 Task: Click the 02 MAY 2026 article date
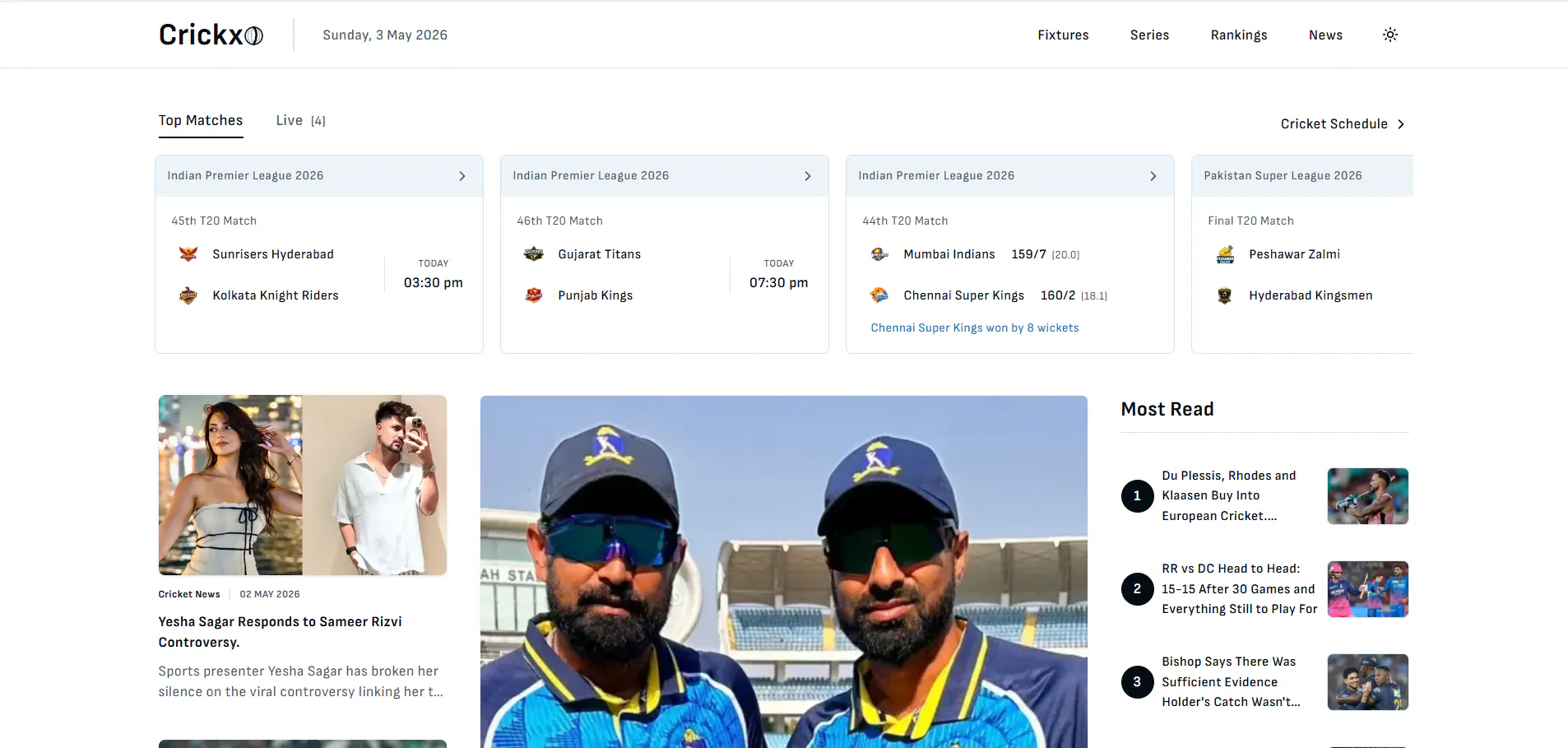[270, 594]
